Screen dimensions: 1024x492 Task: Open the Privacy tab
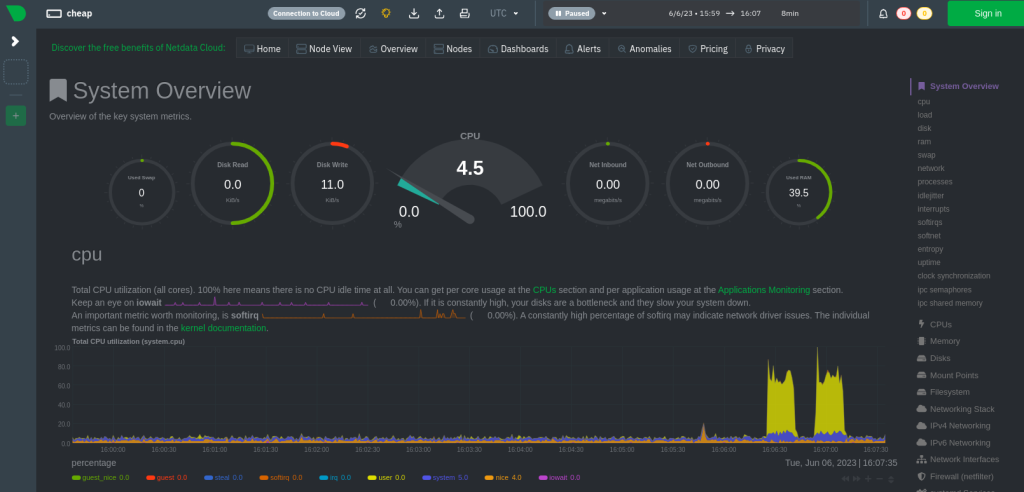[764, 48]
